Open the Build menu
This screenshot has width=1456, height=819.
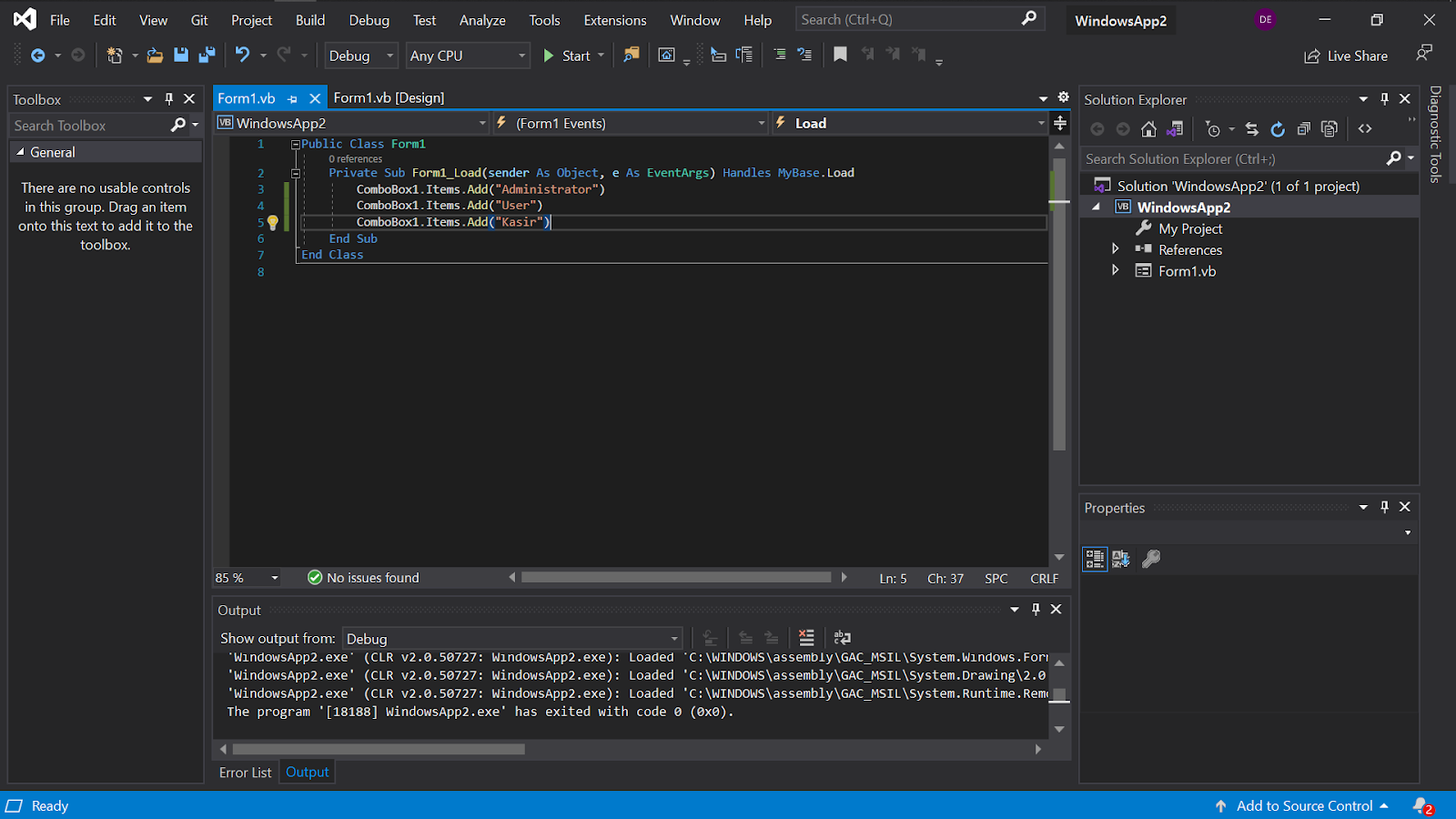pyautogui.click(x=310, y=20)
